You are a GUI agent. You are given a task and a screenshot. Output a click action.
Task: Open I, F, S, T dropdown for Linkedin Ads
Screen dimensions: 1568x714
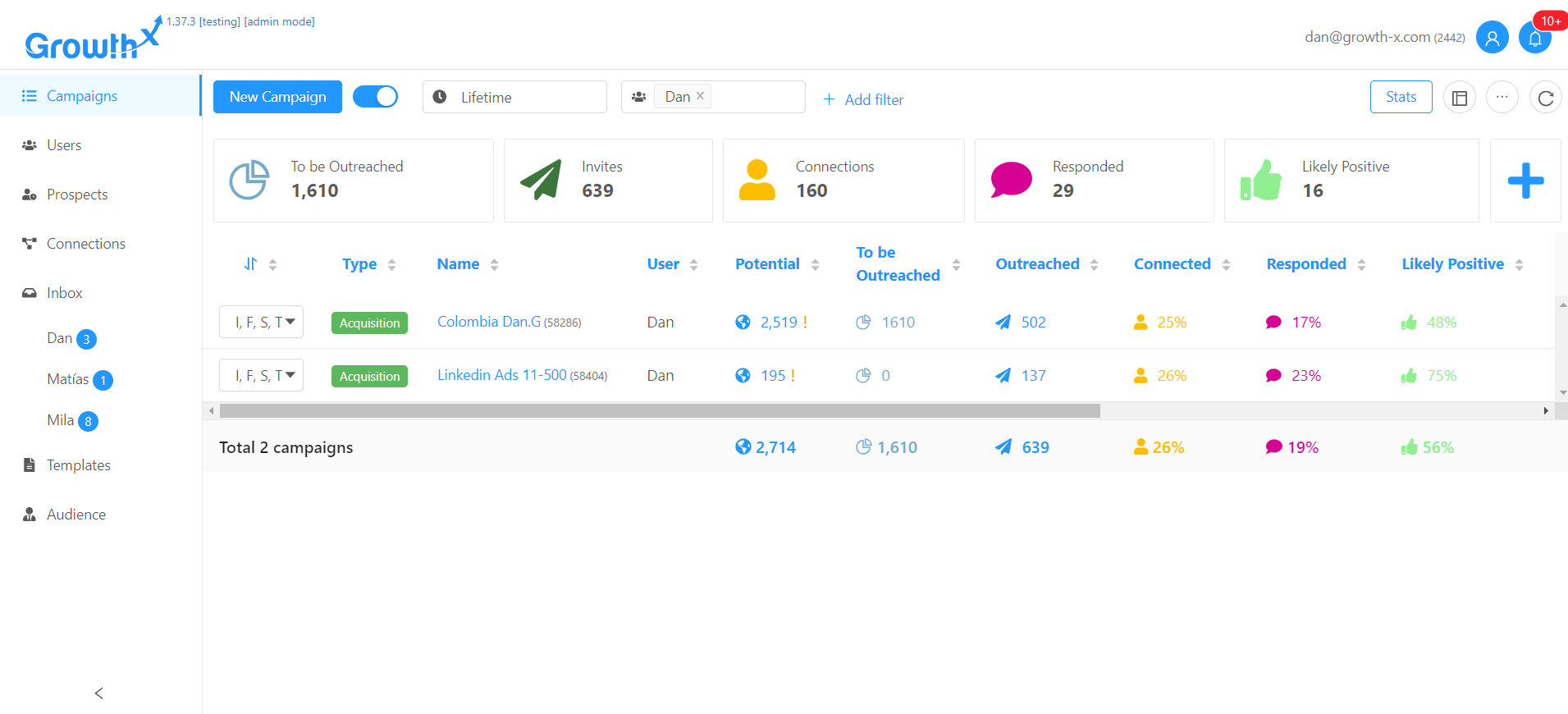(261, 375)
